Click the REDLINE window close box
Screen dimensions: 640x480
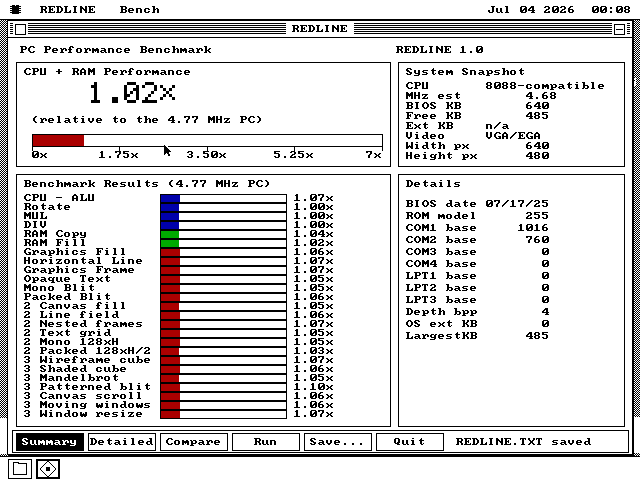[20, 29]
